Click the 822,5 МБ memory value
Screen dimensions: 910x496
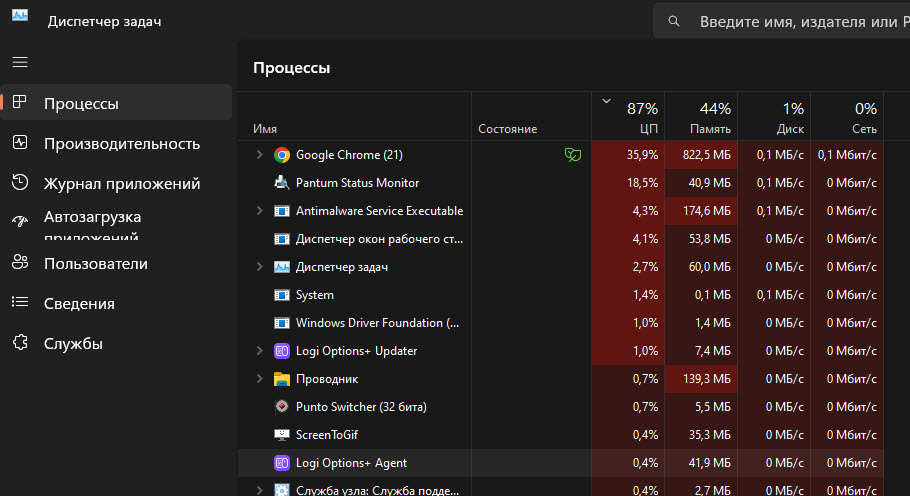[706, 155]
